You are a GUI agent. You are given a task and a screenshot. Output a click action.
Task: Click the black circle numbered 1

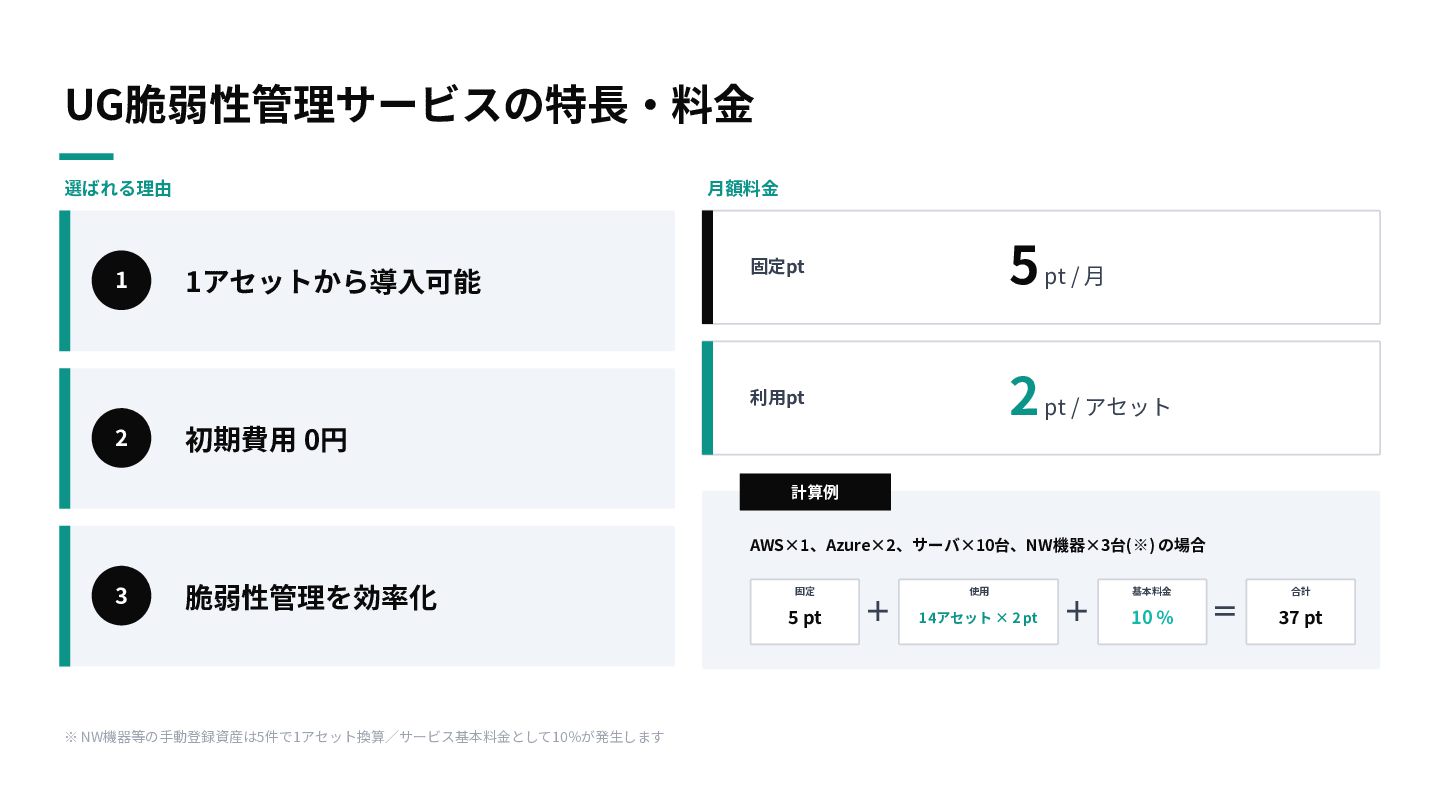click(121, 280)
